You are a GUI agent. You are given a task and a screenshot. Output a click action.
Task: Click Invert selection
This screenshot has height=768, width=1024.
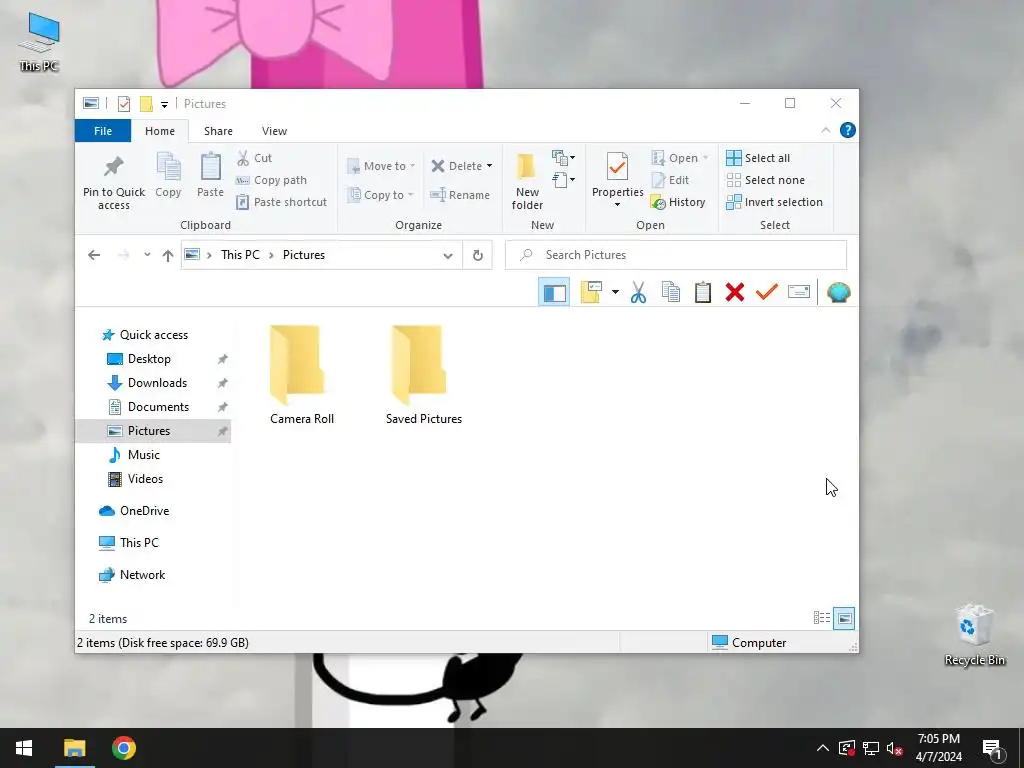[775, 202]
